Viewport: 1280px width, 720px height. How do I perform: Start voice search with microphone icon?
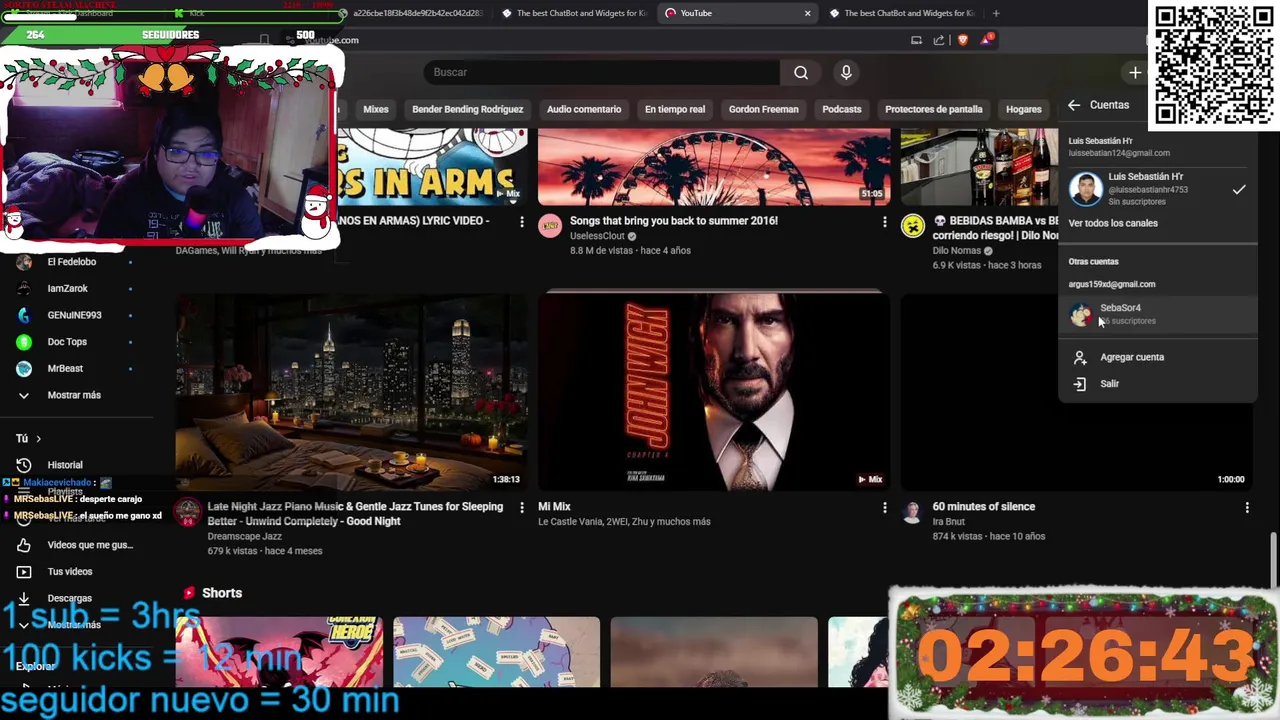click(846, 72)
